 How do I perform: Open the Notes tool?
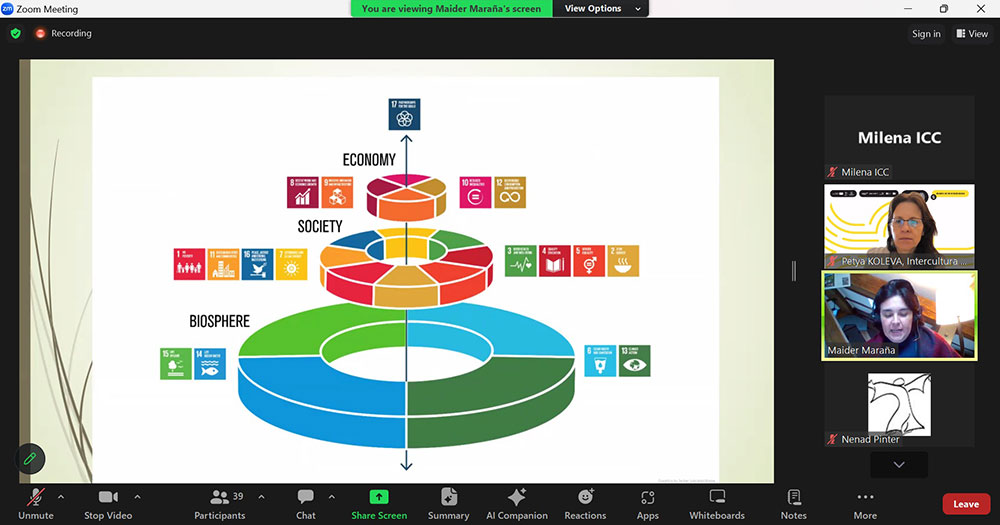click(x=794, y=498)
